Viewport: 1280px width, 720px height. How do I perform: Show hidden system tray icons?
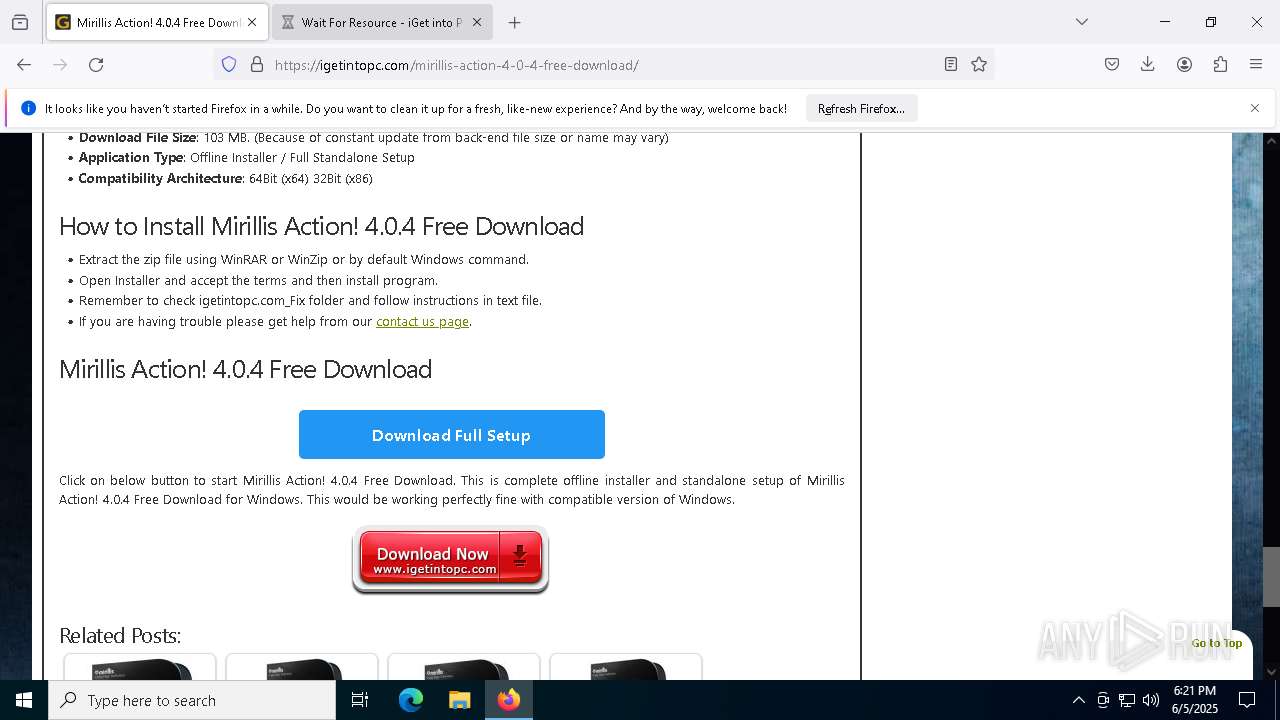1078,700
